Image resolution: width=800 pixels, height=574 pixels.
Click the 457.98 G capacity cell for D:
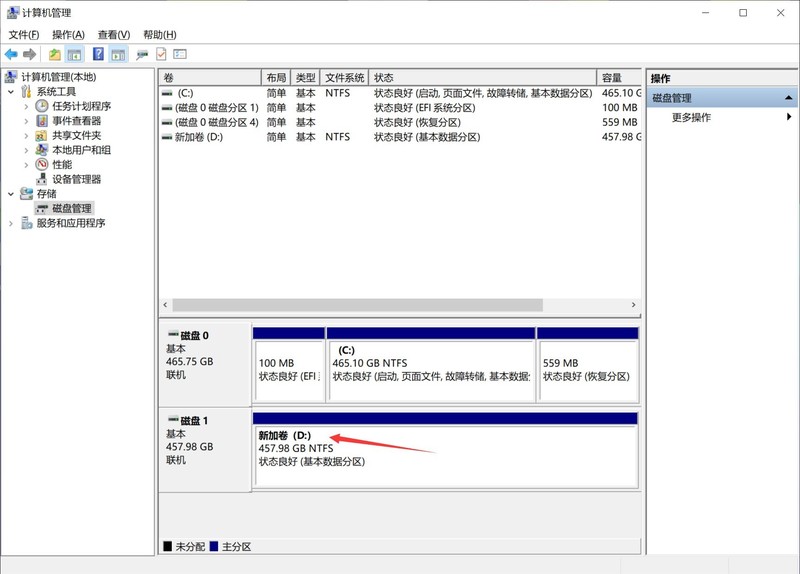point(621,137)
